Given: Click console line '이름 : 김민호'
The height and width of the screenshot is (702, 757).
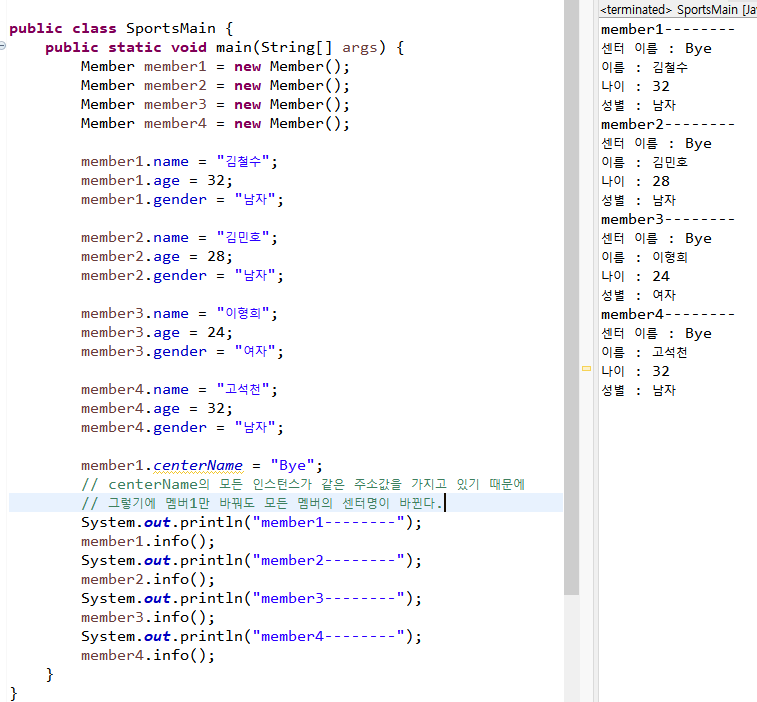Looking at the screenshot, I should point(644,162).
